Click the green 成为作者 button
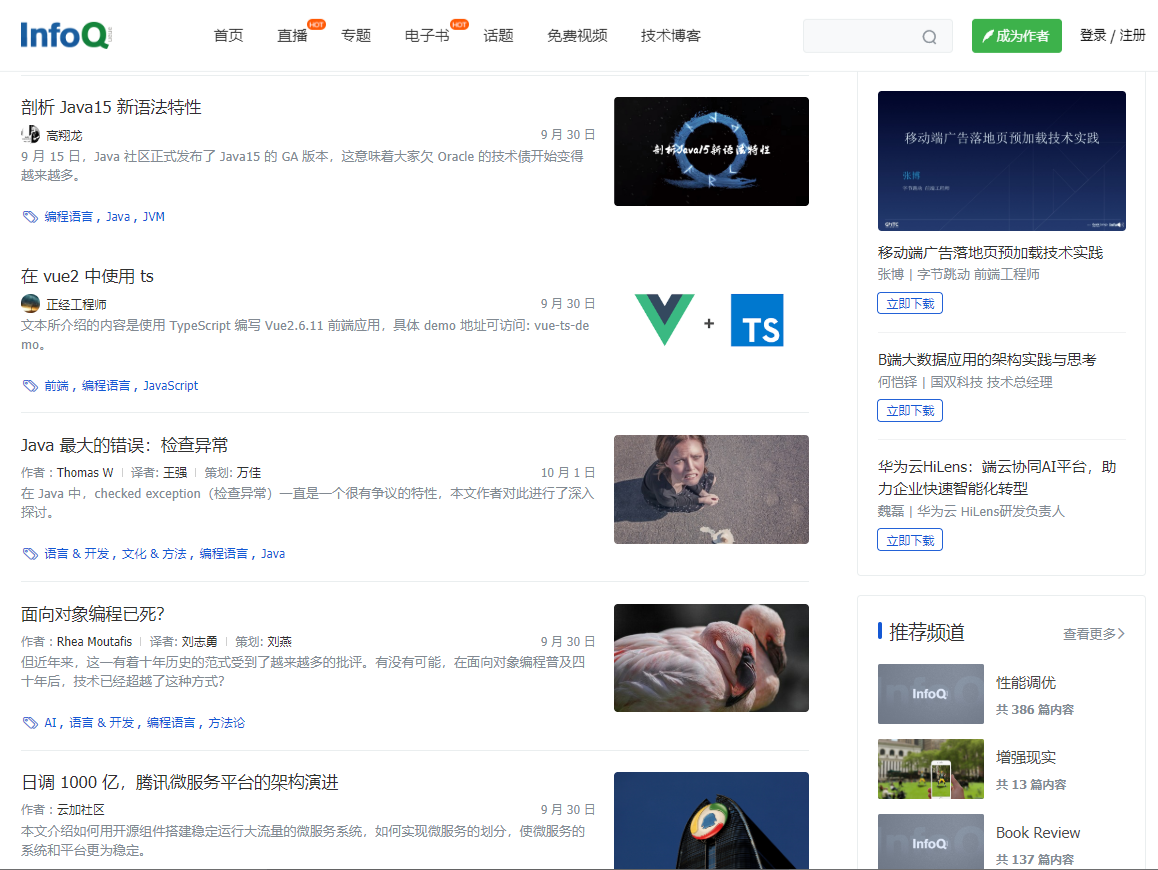 (1016, 36)
